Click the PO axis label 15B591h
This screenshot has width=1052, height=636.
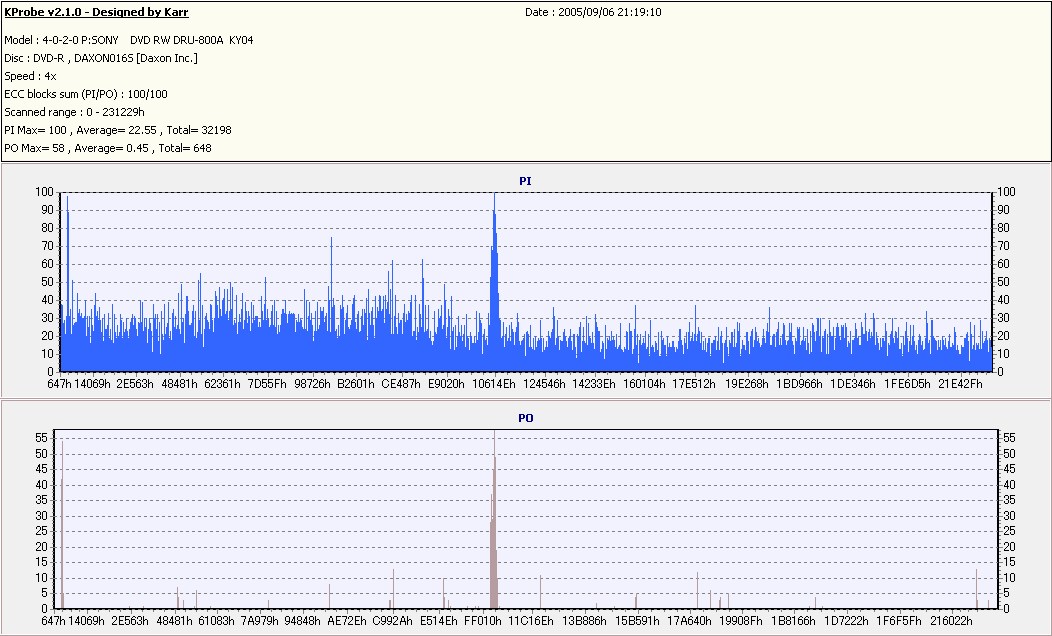(x=637, y=621)
